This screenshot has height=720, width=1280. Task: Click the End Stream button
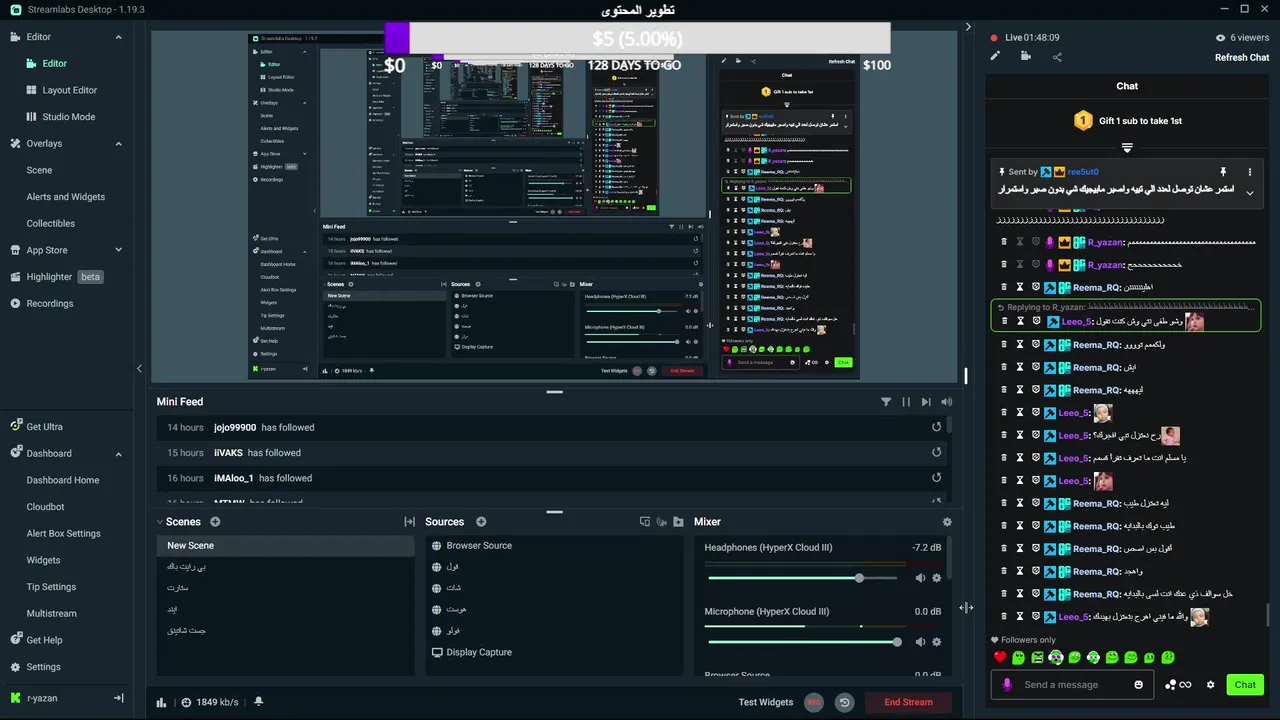coord(908,702)
